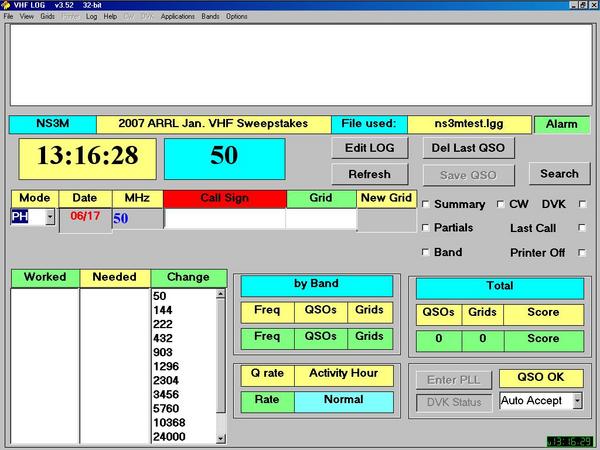Check the Printer Off option
Image resolution: width=600 pixels, height=450 pixels.
582,253
